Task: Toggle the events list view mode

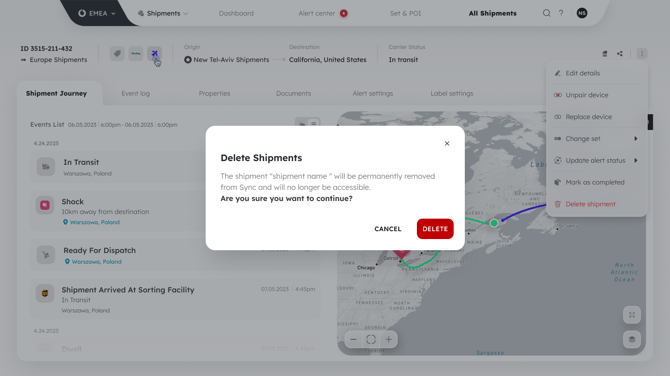Action: (308, 123)
